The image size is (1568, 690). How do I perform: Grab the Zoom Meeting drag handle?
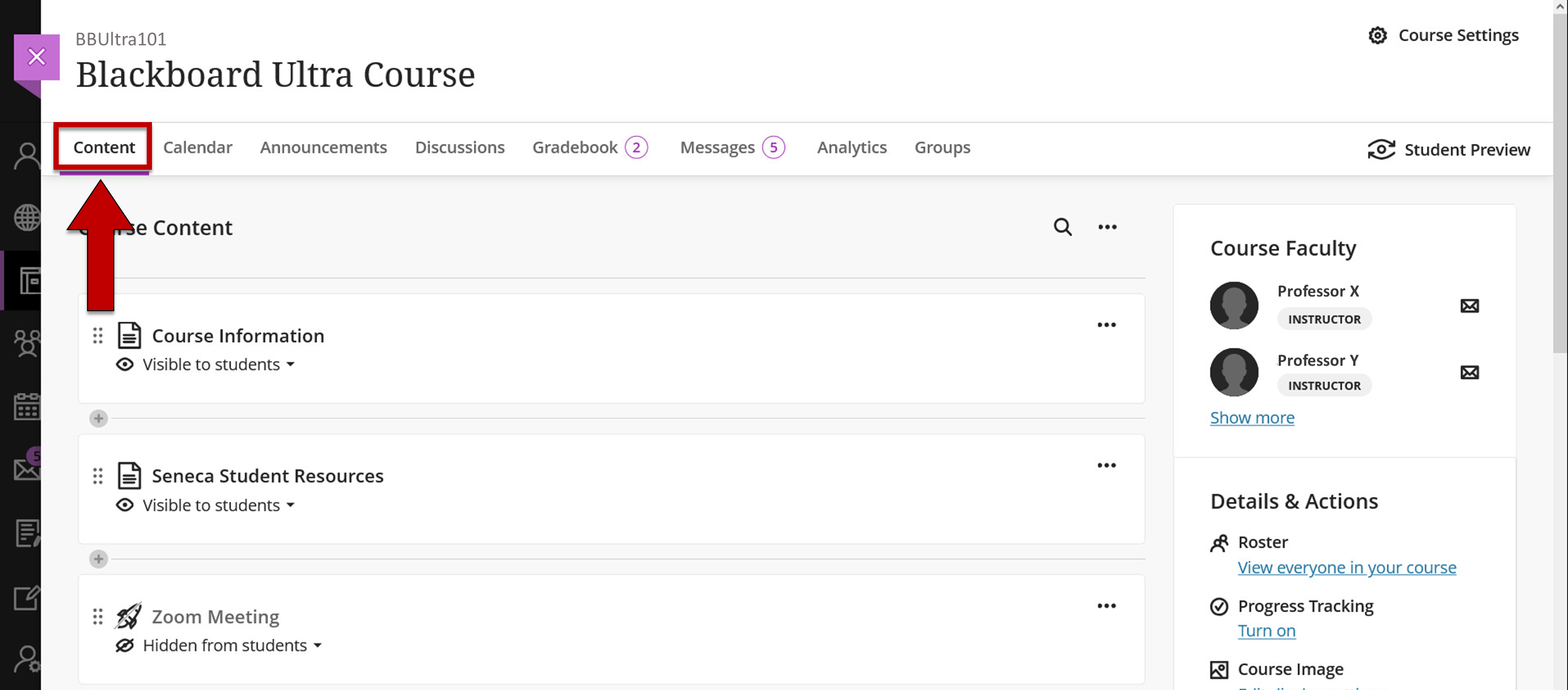tap(97, 616)
